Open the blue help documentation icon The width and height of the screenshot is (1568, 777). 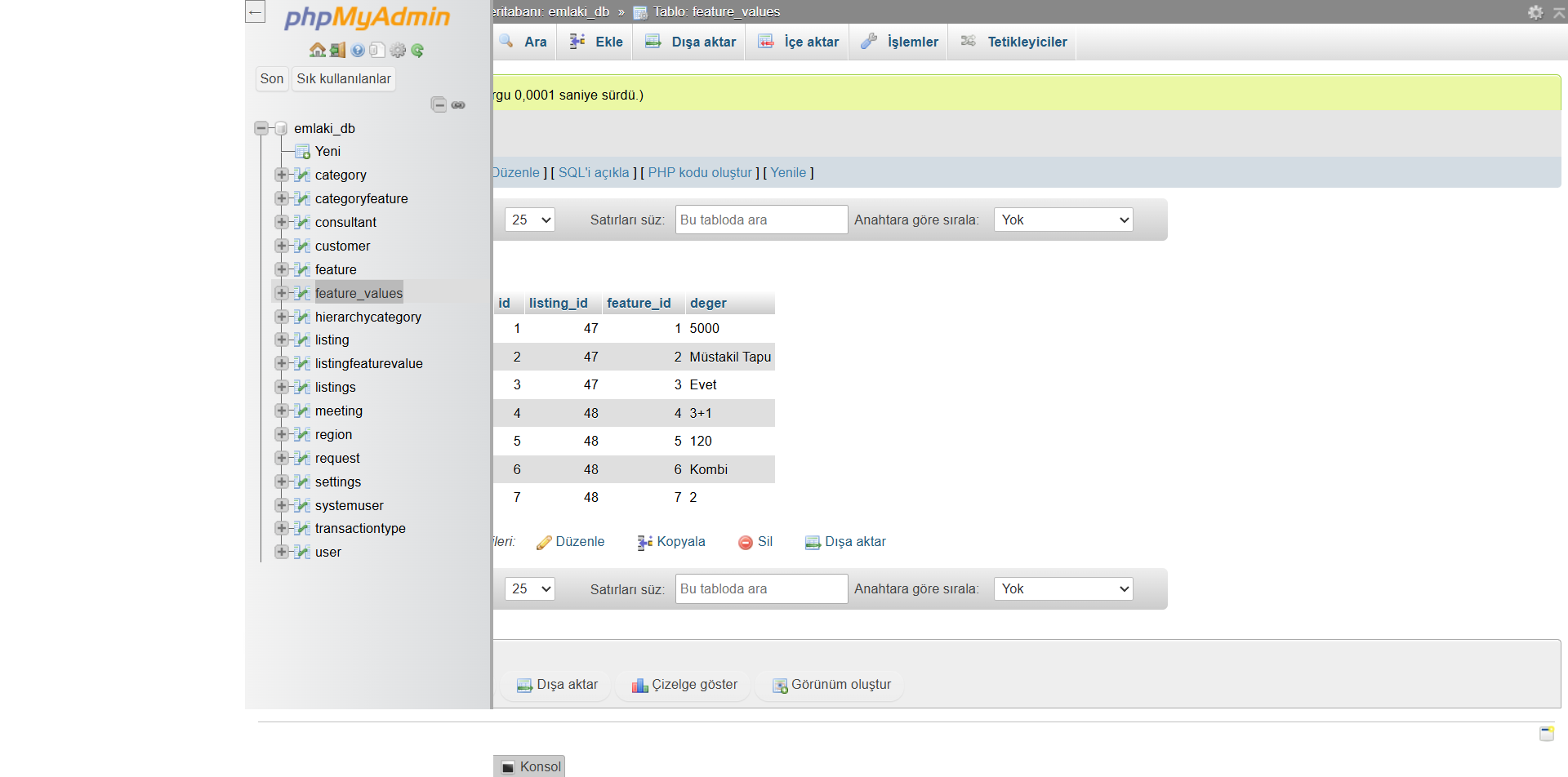click(x=358, y=51)
